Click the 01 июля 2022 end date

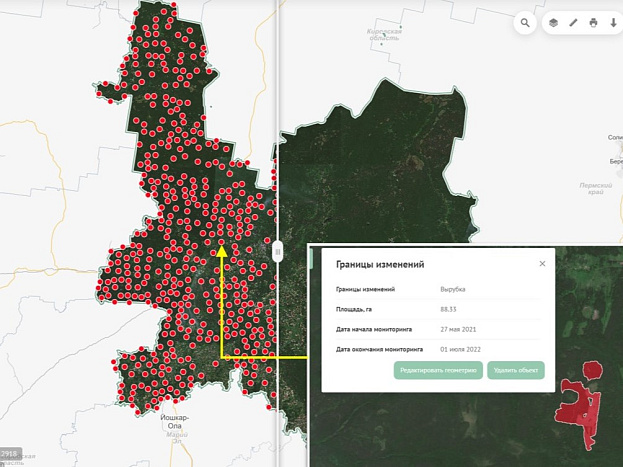[460, 349]
